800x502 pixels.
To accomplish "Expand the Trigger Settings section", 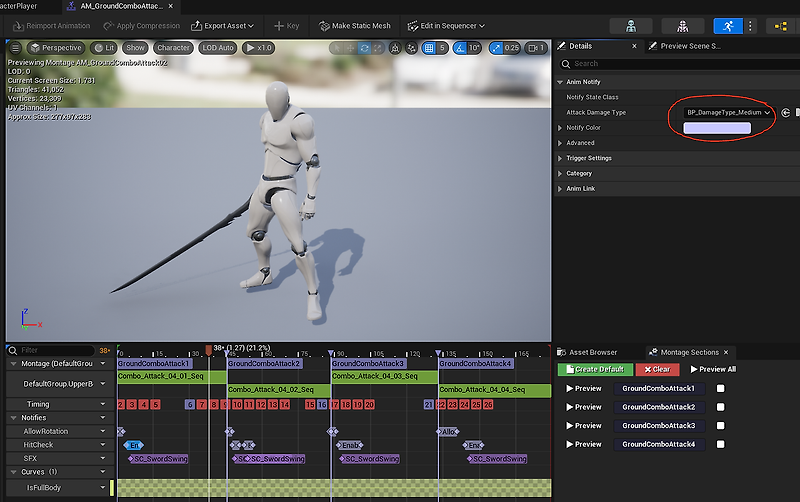I will click(x=560, y=159).
